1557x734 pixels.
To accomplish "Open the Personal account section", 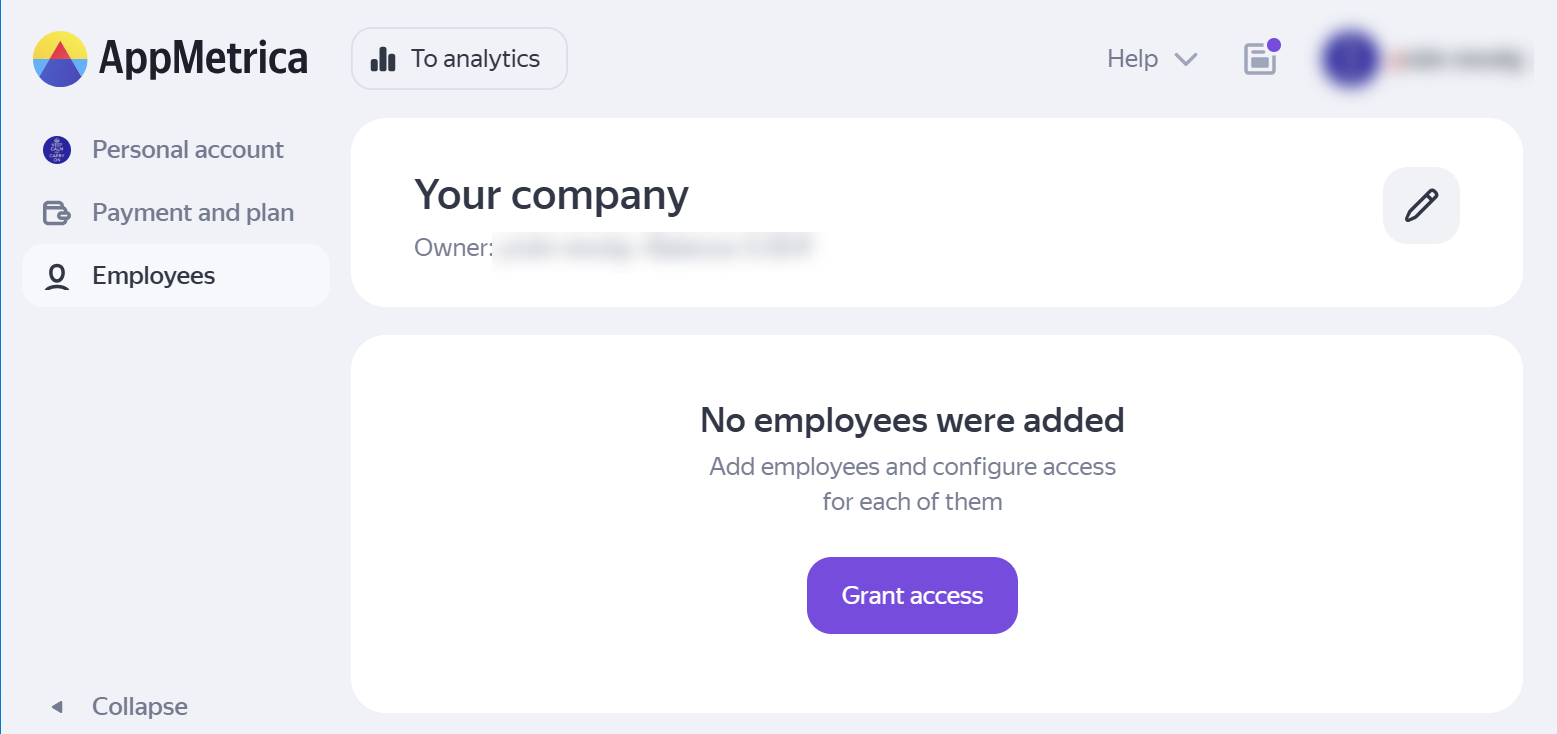I will [x=188, y=150].
